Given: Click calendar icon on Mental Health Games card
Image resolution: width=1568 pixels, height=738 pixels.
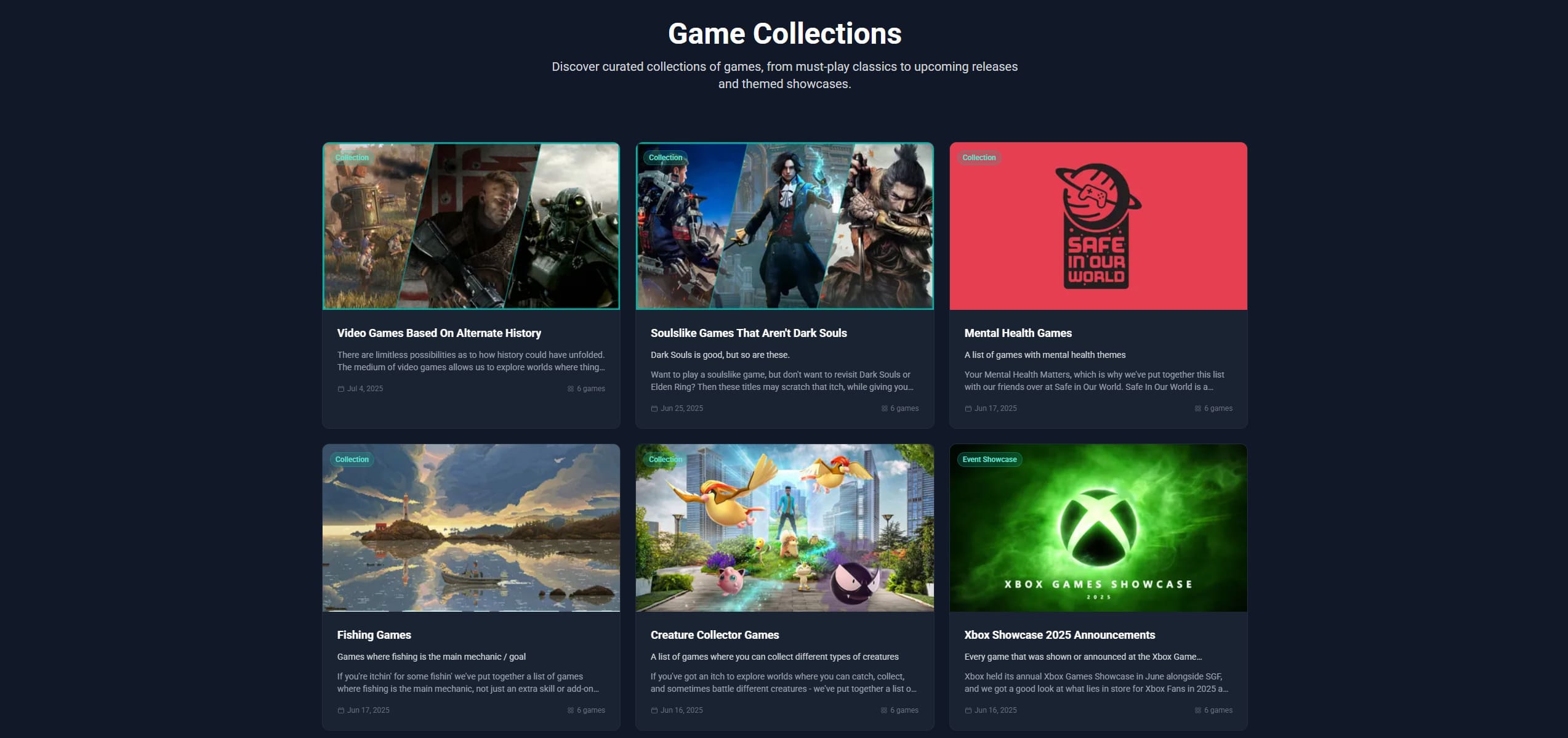Looking at the screenshot, I should pos(968,408).
